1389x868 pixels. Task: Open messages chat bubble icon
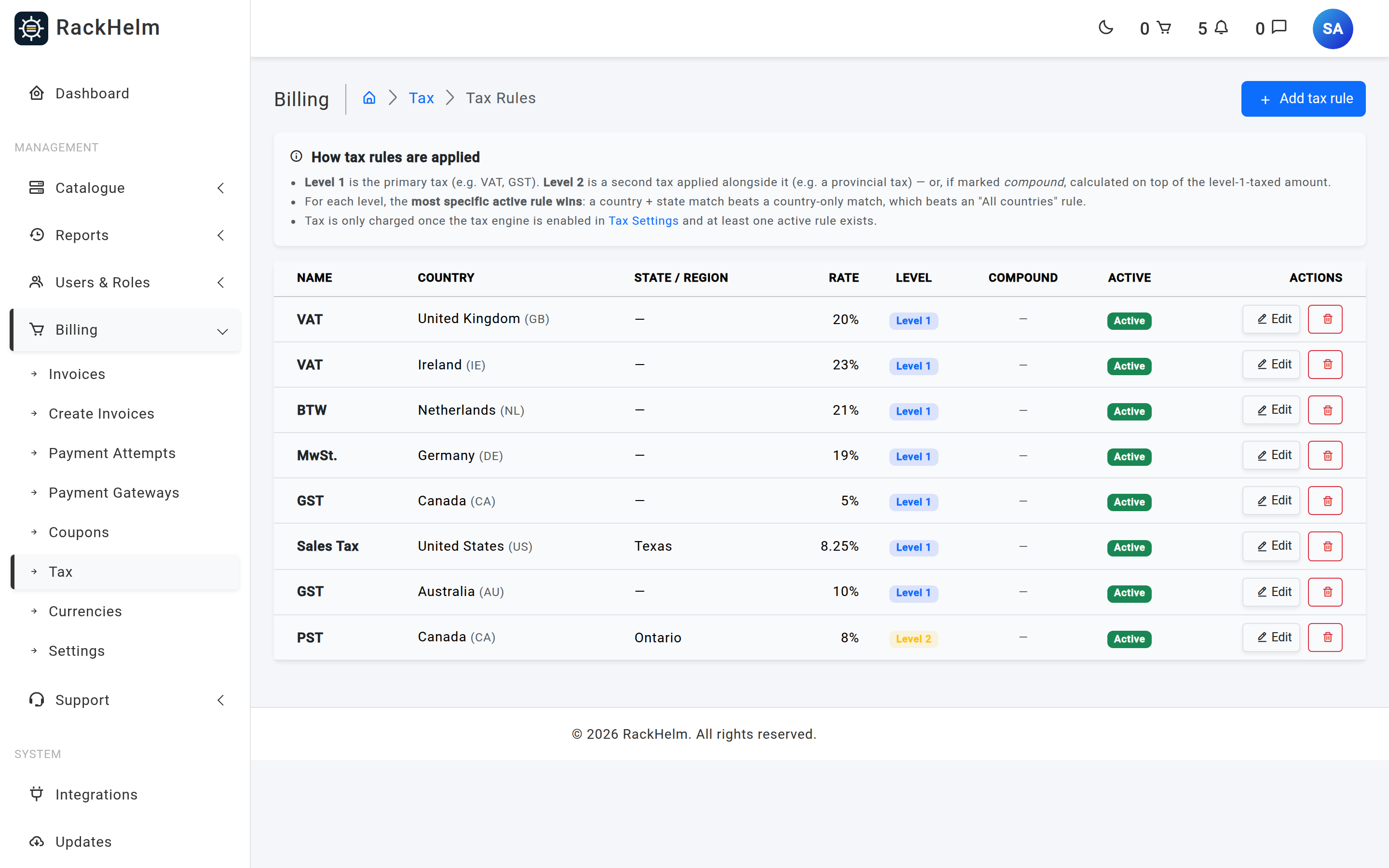[x=1280, y=27]
